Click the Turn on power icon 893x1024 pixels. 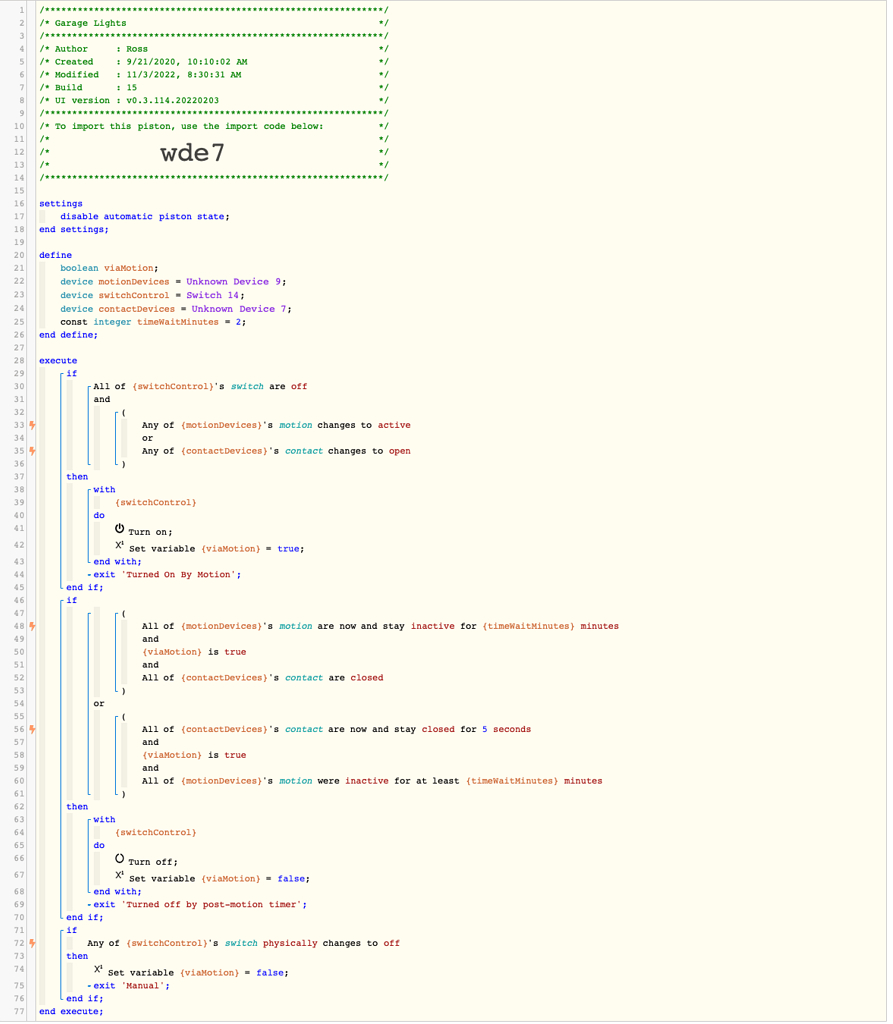pos(119,528)
